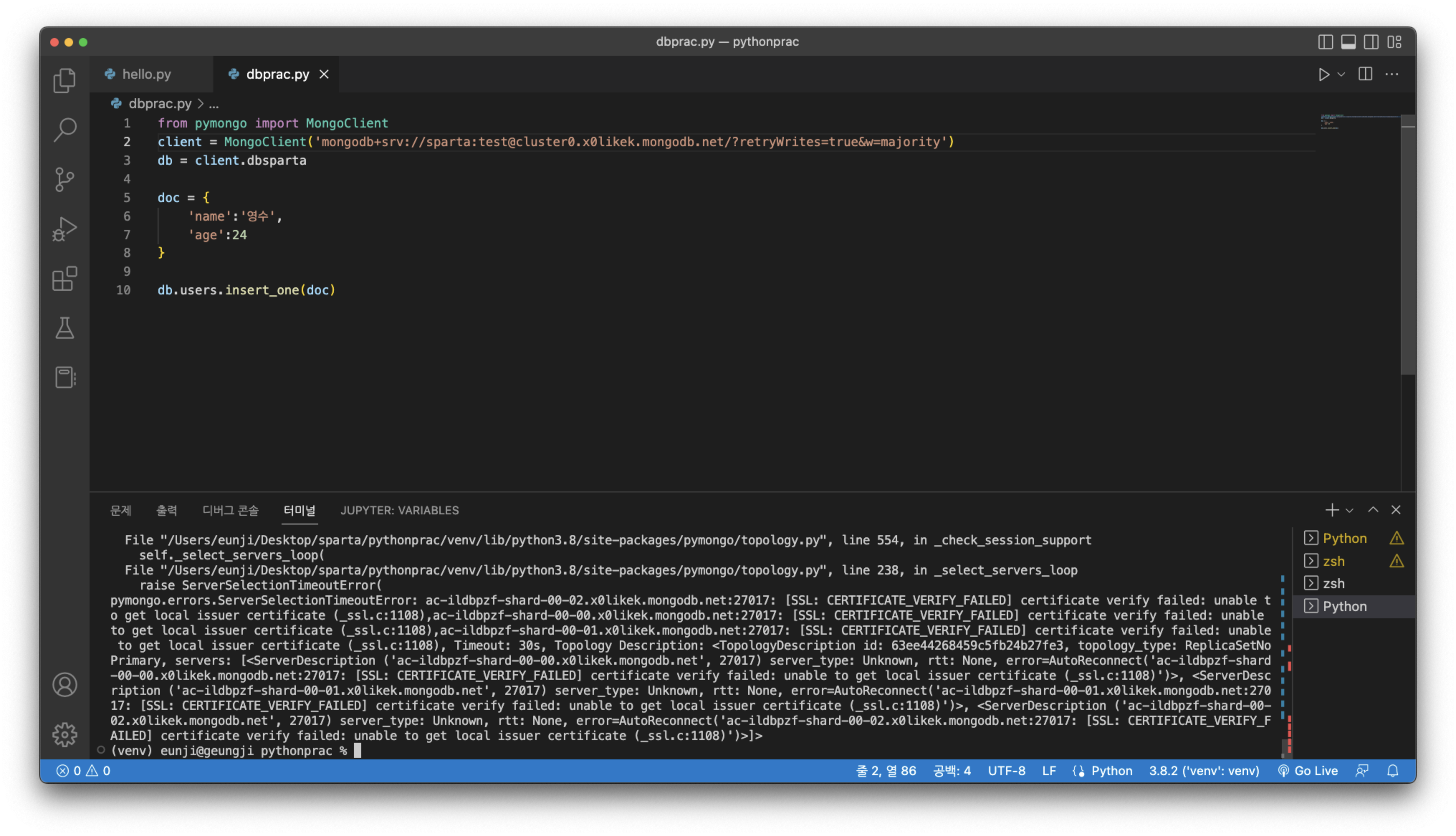Toggle the secondary side bar layout button
Viewport: 1456px width, 836px height.
1371,42
